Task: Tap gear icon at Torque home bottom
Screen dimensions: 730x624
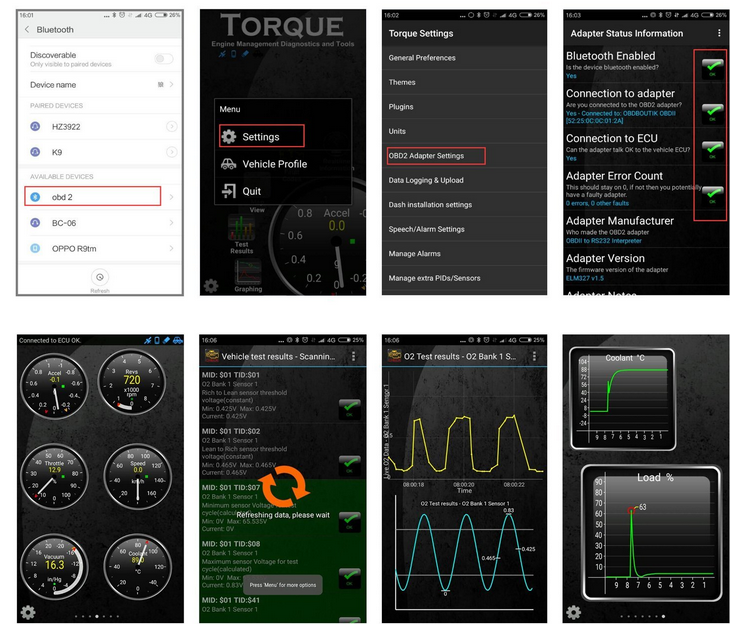Action: click(x=211, y=285)
